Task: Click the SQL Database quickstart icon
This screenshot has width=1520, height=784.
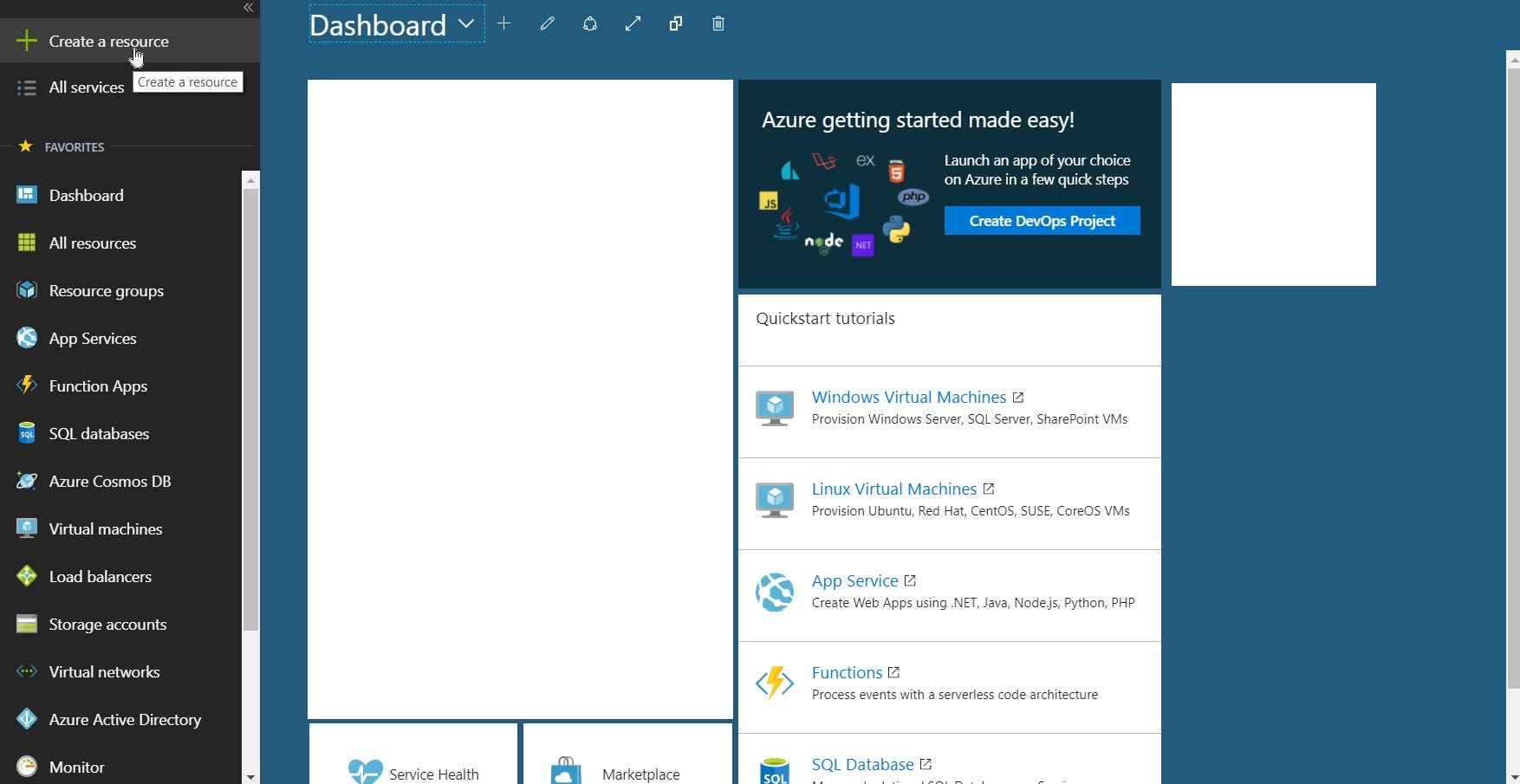Action: click(x=775, y=771)
